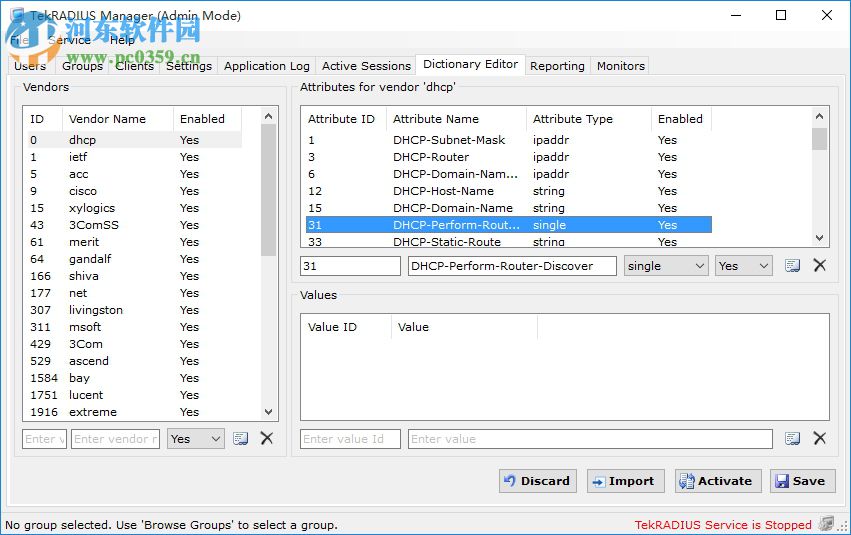The image size is (851, 535).
Task: Select vendor row 'msoft'
Action: tap(135, 327)
